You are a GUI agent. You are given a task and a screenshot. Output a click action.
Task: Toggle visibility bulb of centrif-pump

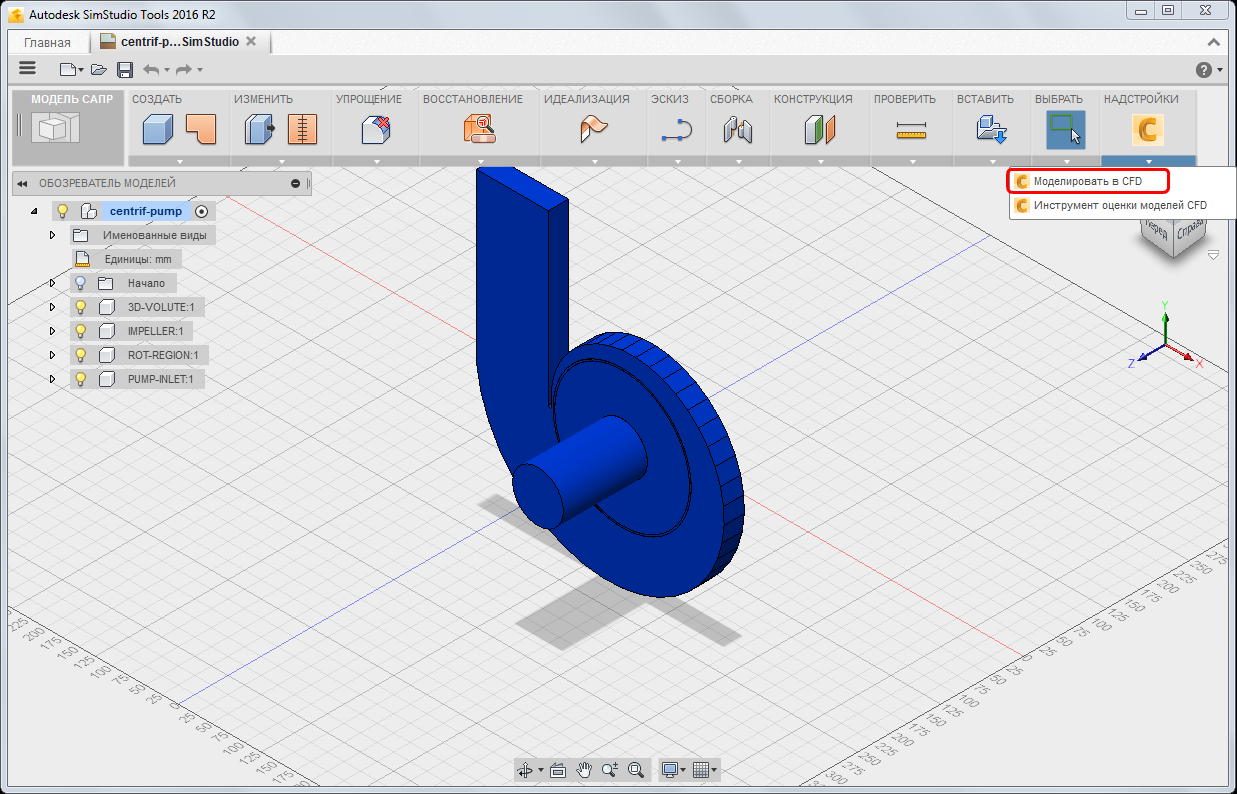62,211
